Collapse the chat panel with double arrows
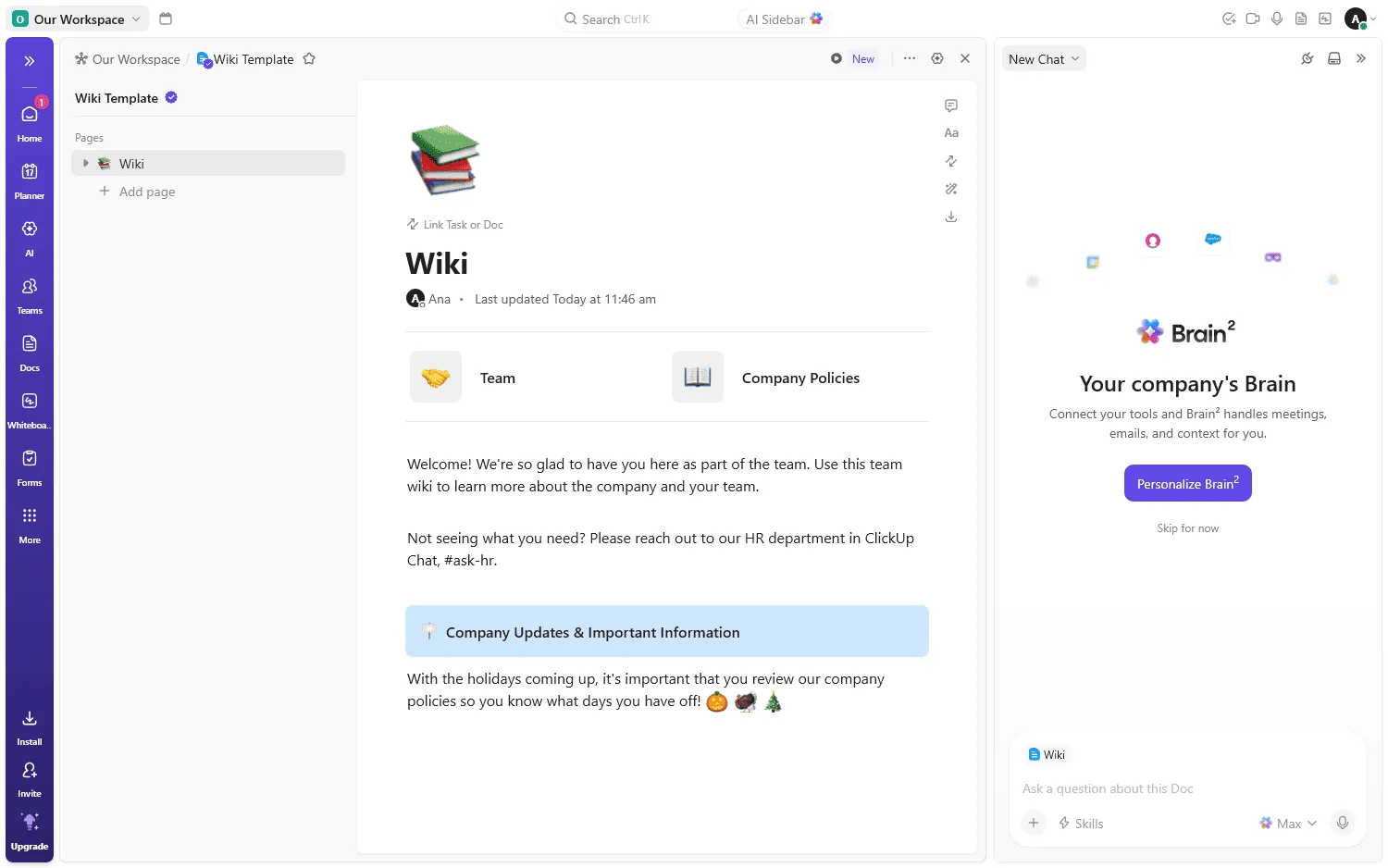 click(x=1361, y=58)
